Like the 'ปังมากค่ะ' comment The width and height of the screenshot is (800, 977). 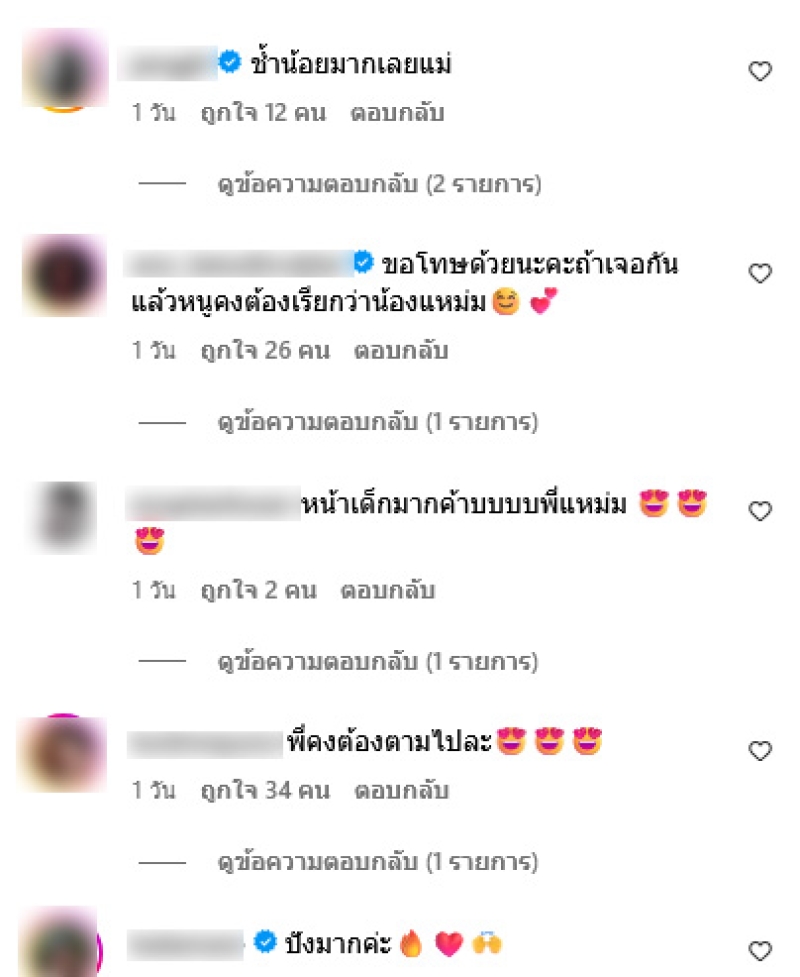point(760,951)
